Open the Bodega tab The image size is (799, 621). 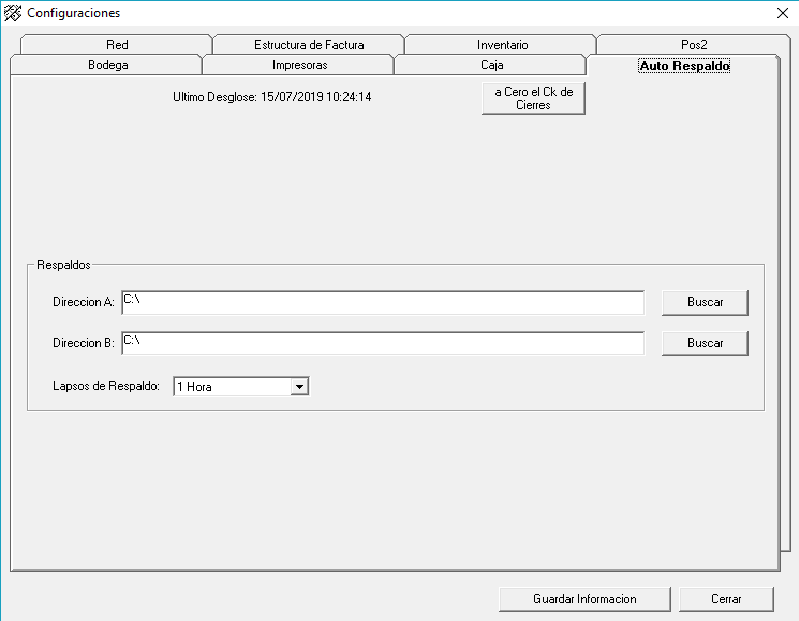108,65
